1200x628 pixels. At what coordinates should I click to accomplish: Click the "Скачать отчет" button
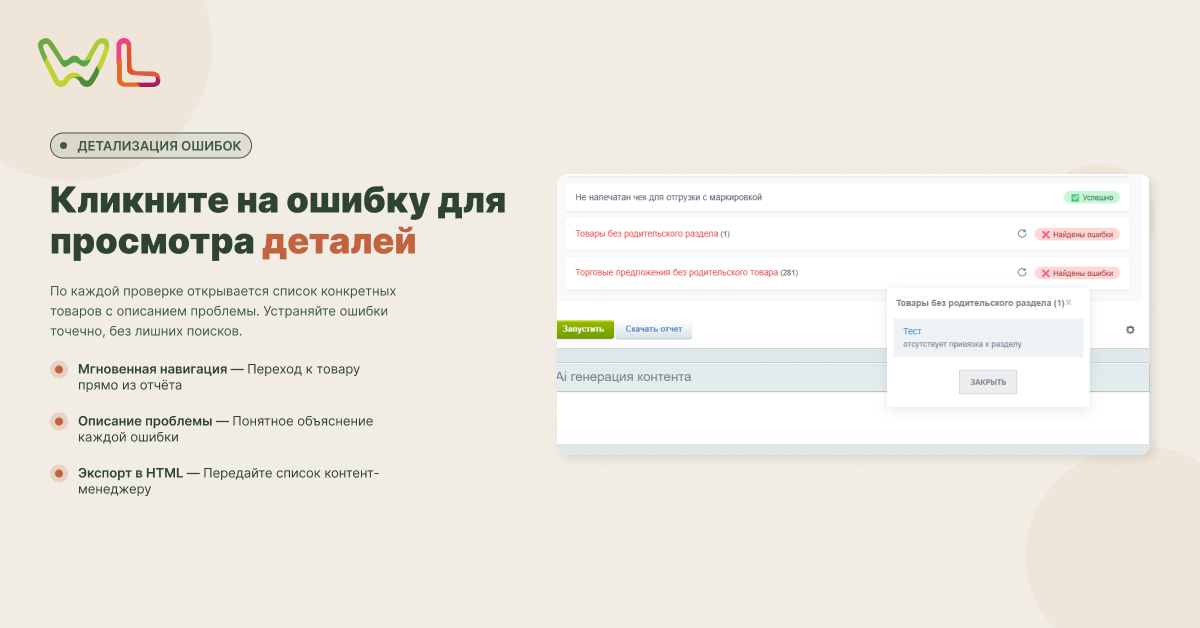[653, 329]
